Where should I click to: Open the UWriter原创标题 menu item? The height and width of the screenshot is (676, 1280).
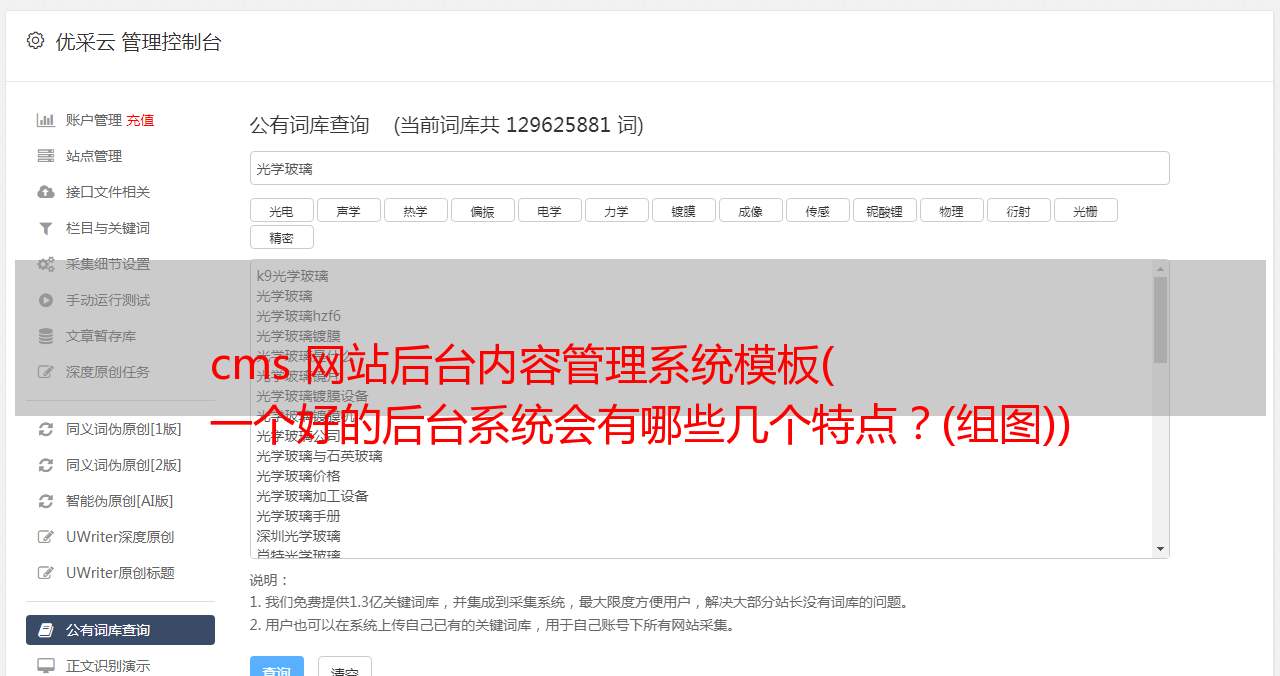coord(120,573)
